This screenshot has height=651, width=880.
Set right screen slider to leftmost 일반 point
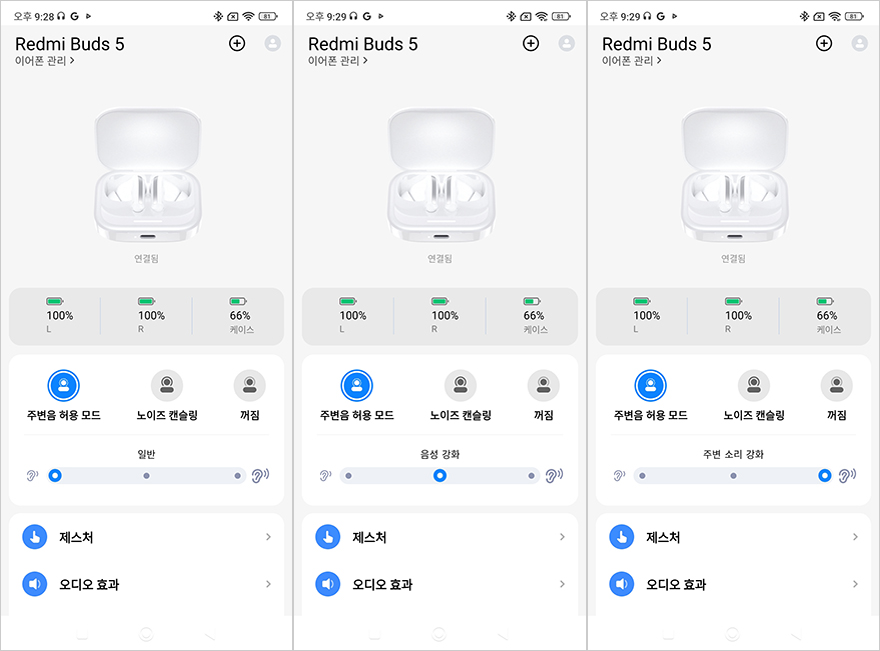point(642,476)
